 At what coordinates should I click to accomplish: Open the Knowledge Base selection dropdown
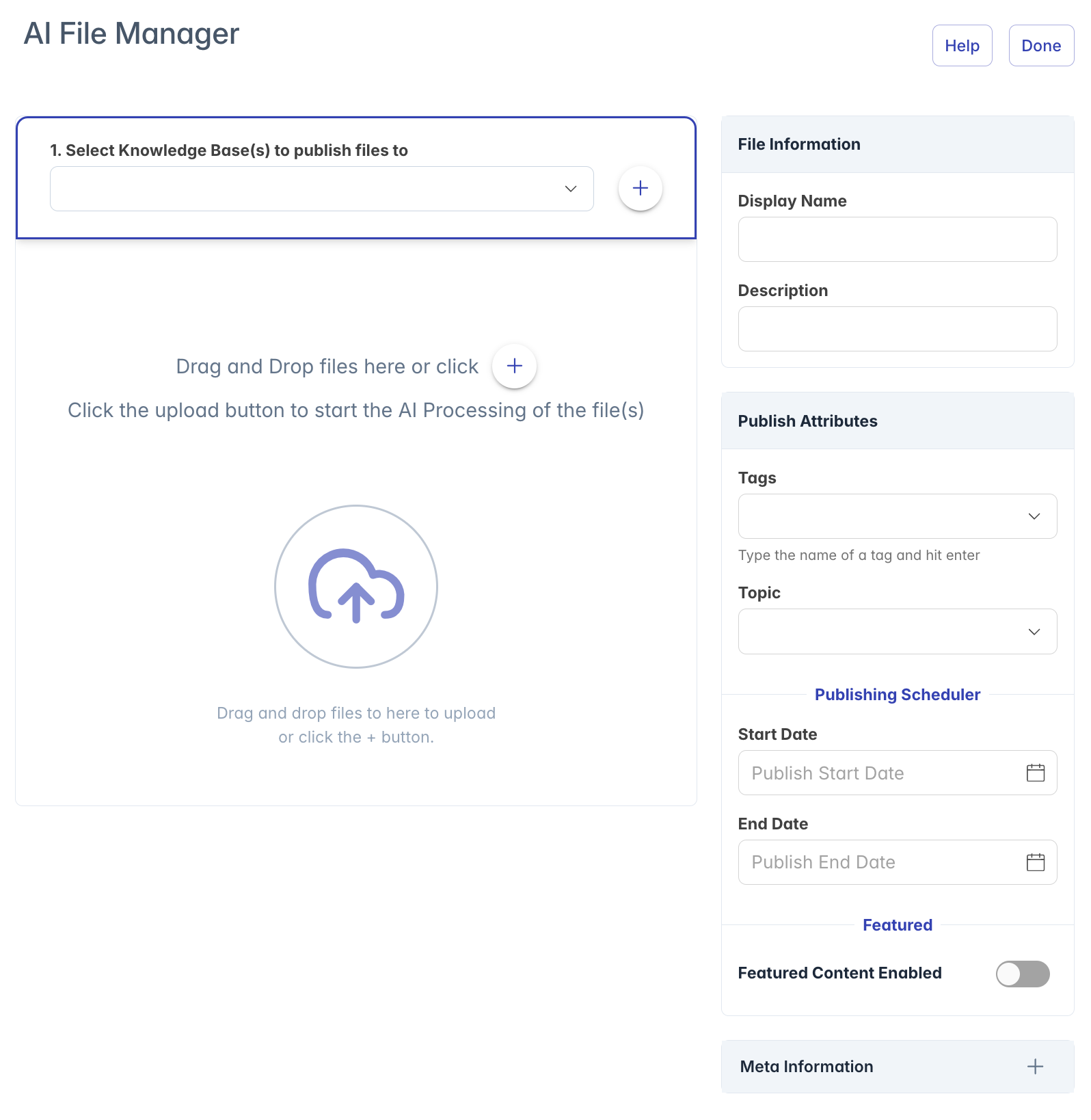tap(322, 189)
